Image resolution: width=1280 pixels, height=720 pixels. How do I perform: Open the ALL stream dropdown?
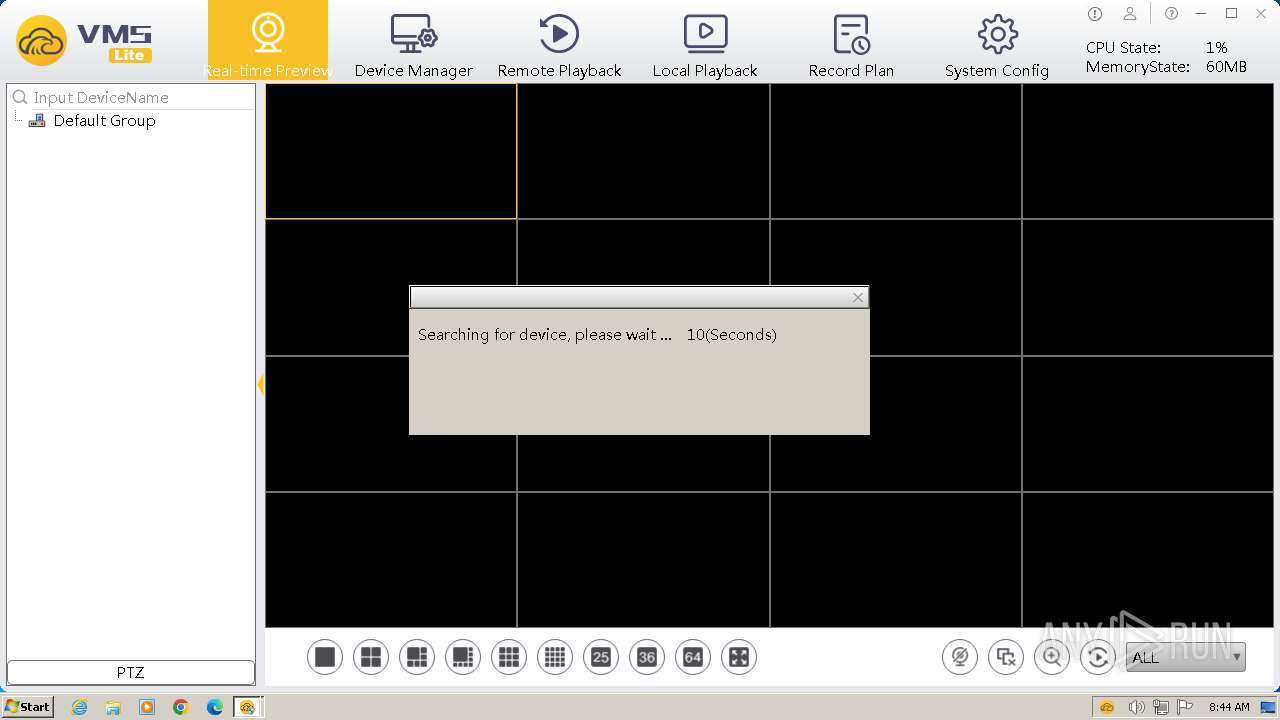[x=1186, y=657]
